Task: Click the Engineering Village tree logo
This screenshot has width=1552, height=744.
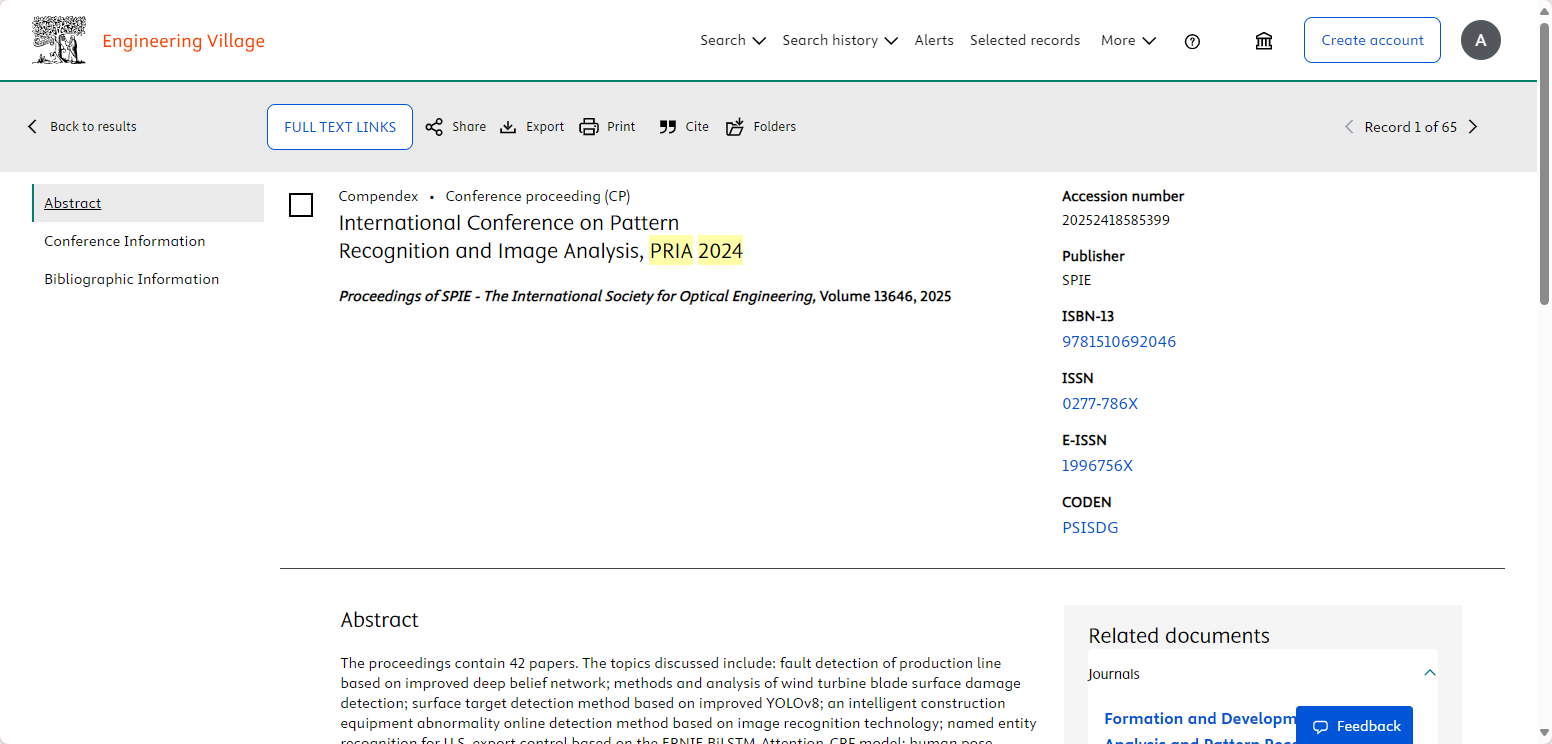Action: point(59,41)
